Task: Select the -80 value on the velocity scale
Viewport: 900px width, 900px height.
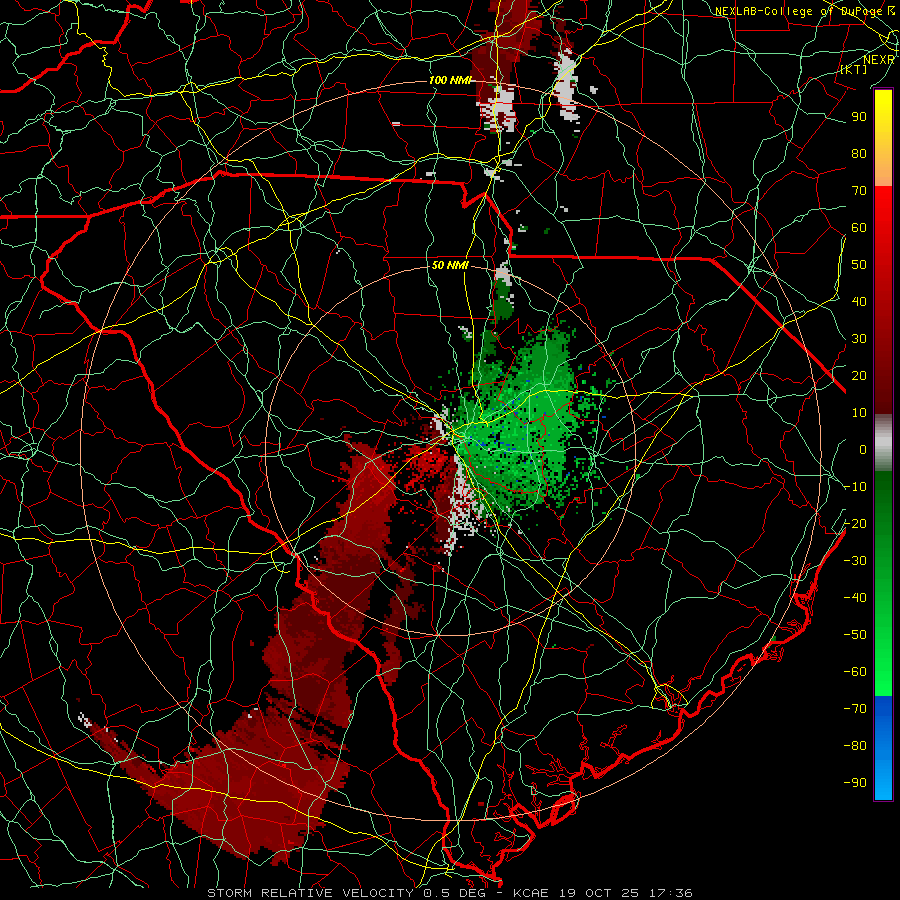Action: 855,746
